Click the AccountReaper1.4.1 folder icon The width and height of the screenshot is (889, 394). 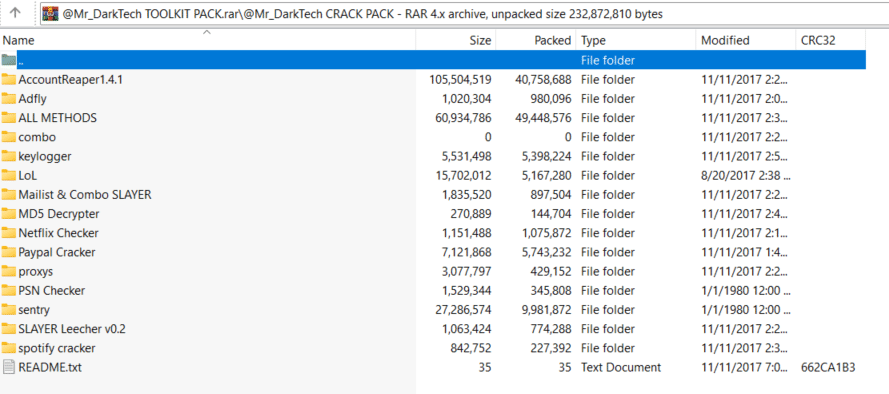[x=9, y=79]
